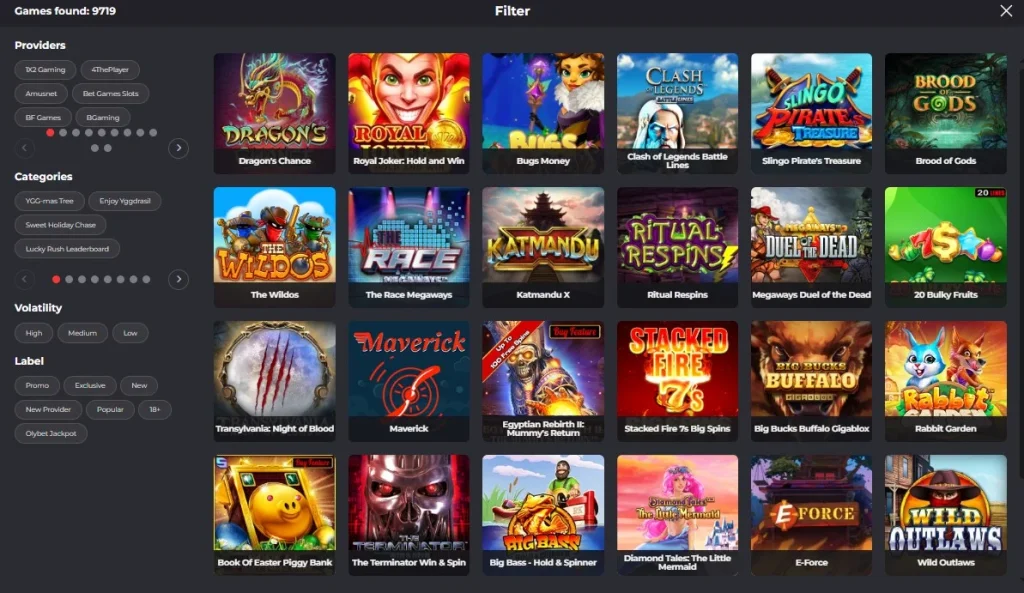Open The Terminator Win & Spin game
The height and width of the screenshot is (593, 1024).
tap(409, 515)
